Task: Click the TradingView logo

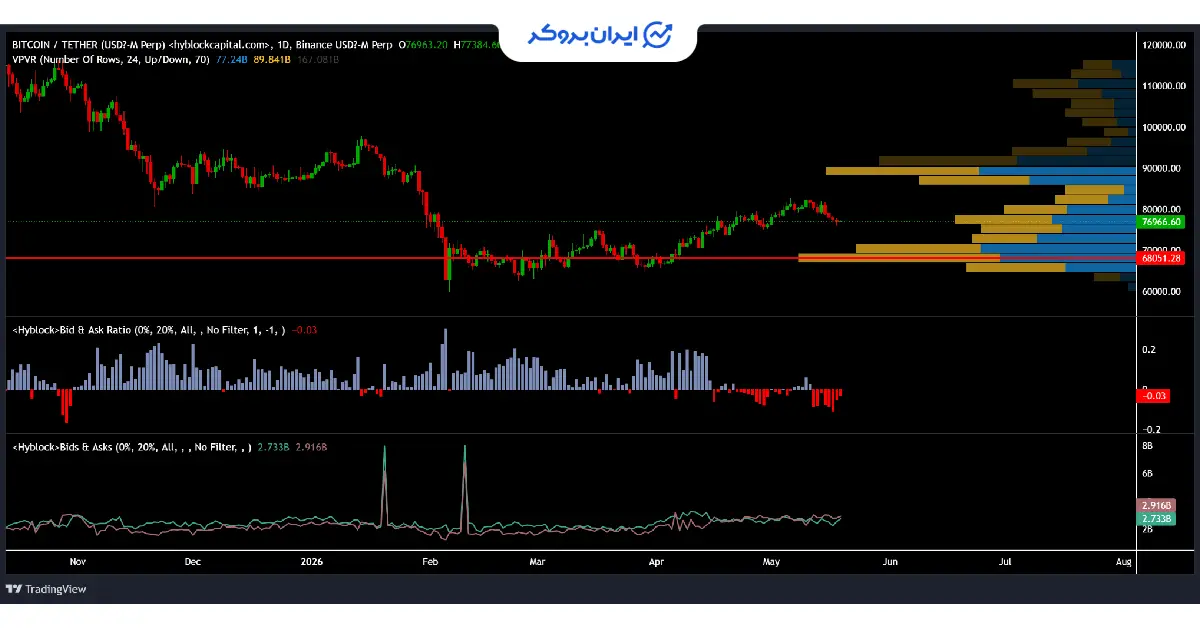Action: [47, 589]
